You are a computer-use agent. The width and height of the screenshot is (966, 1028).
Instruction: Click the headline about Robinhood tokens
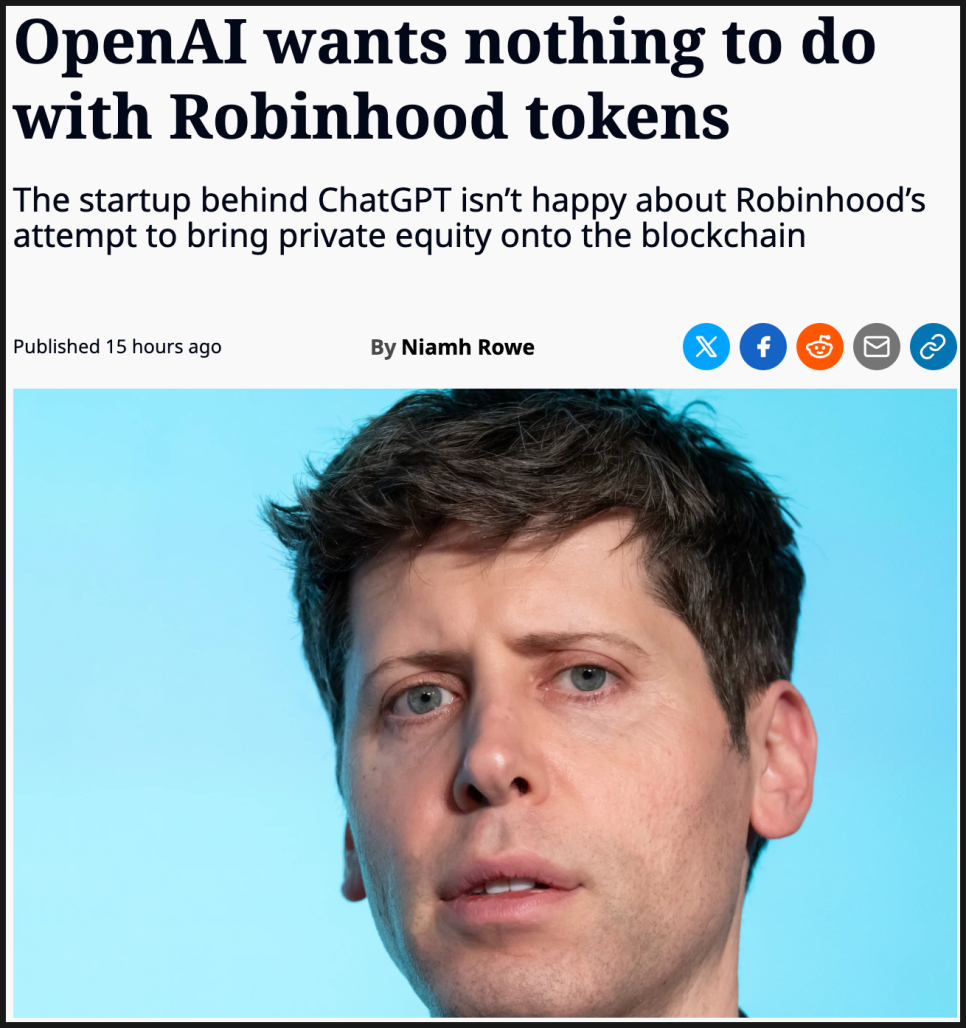445,79
